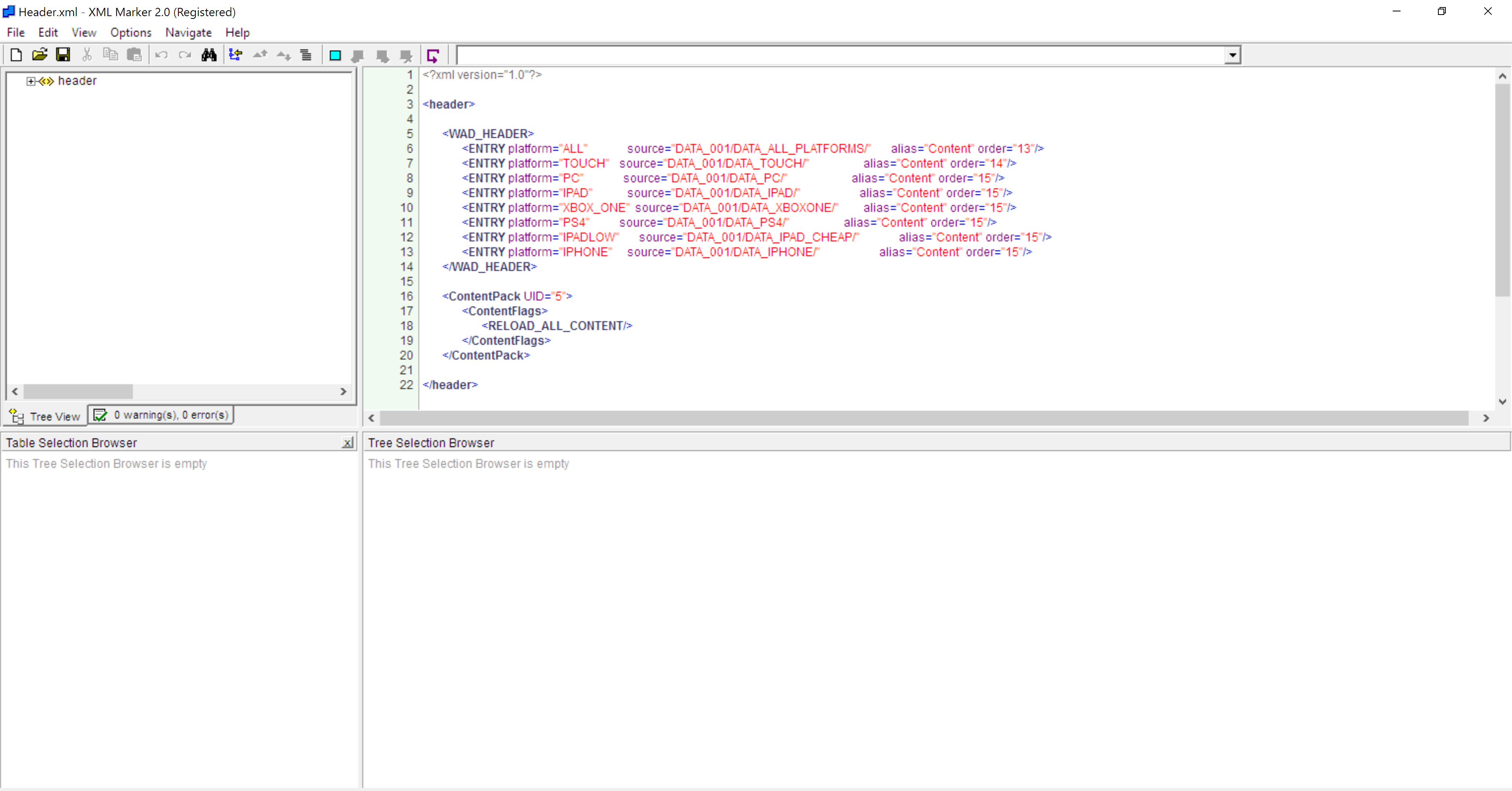Click tree panel scroll-right arrow
The height and width of the screenshot is (791, 1512).
[x=343, y=391]
